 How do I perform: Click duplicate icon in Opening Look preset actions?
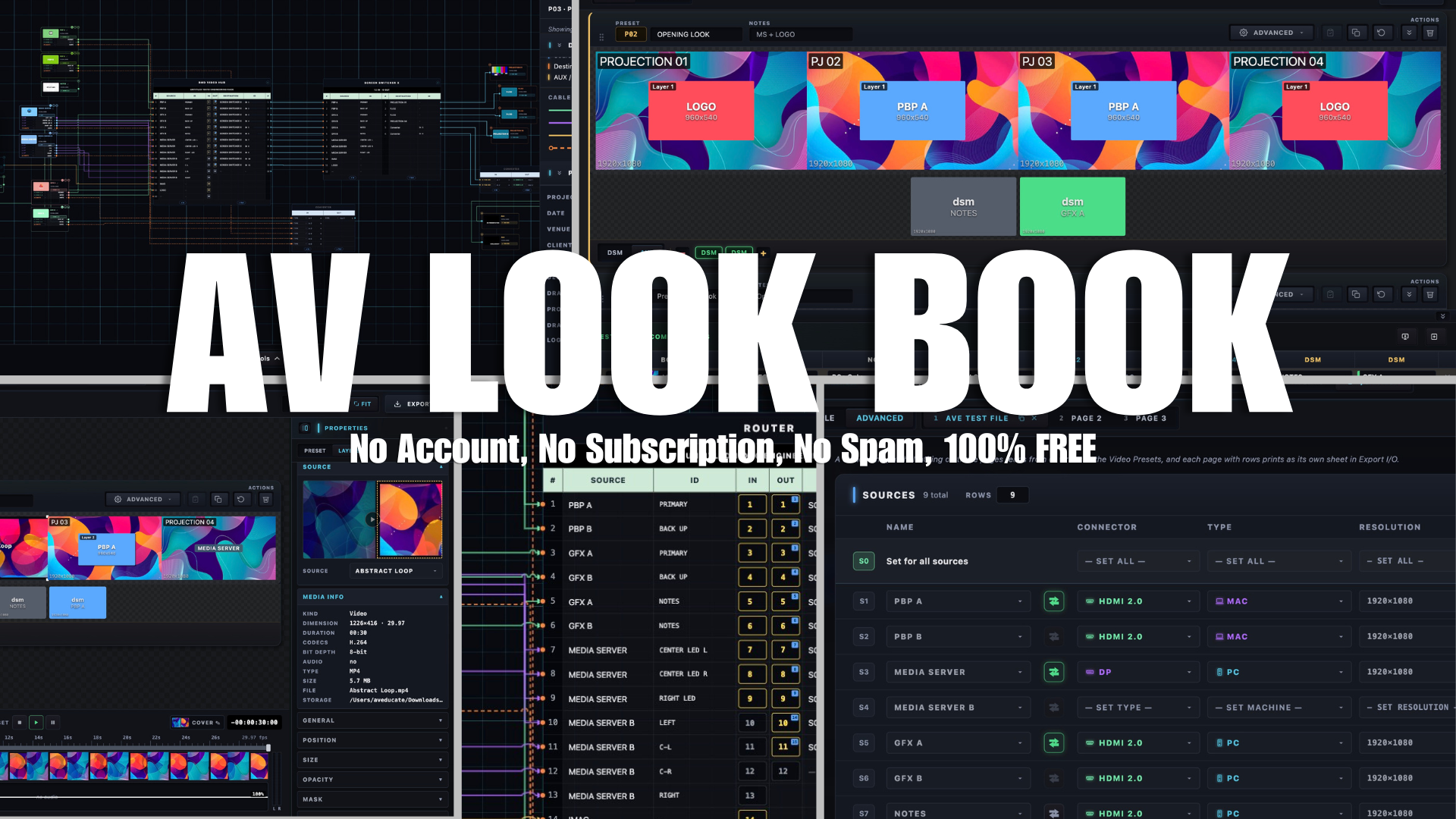click(1356, 33)
